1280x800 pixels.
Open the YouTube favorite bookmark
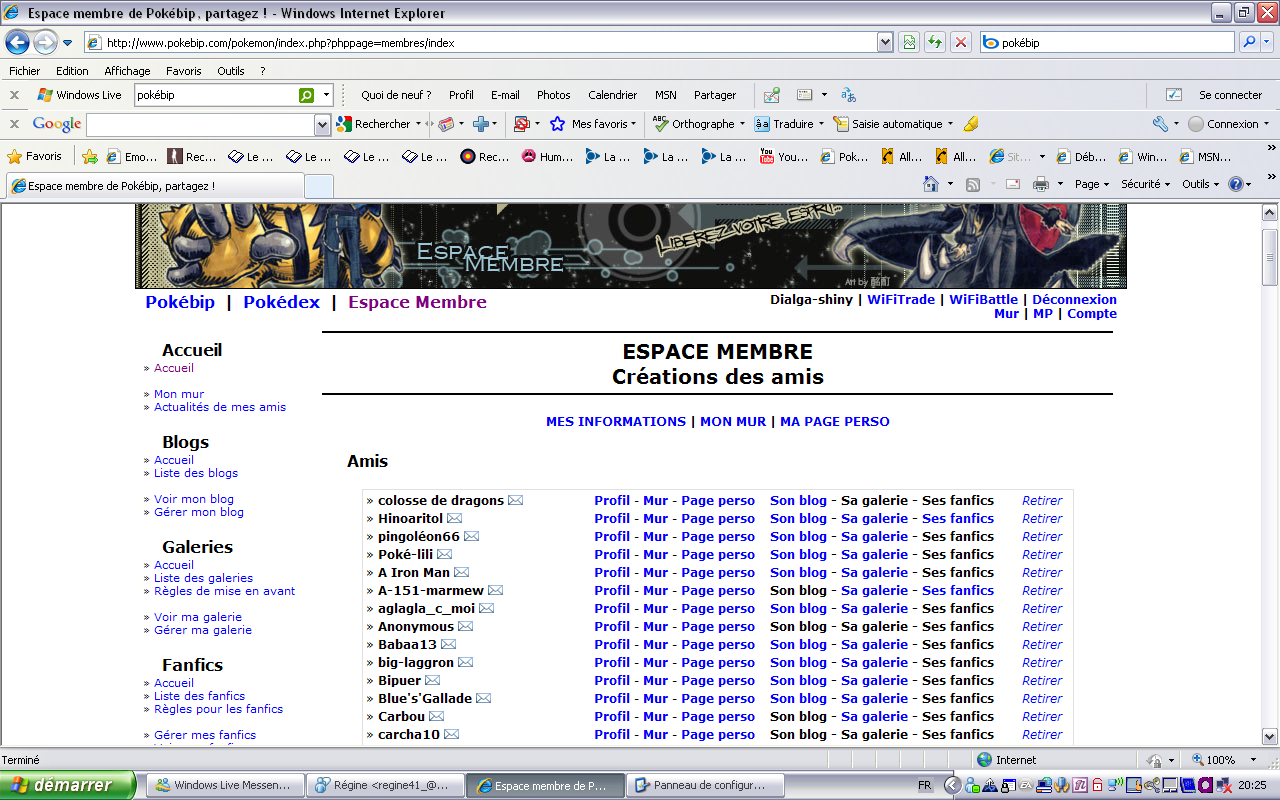784,156
